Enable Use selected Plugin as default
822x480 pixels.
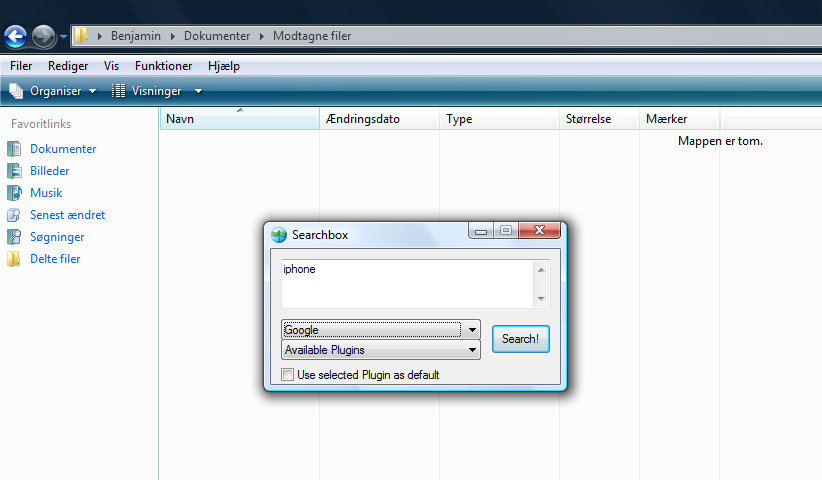pyautogui.click(x=287, y=375)
